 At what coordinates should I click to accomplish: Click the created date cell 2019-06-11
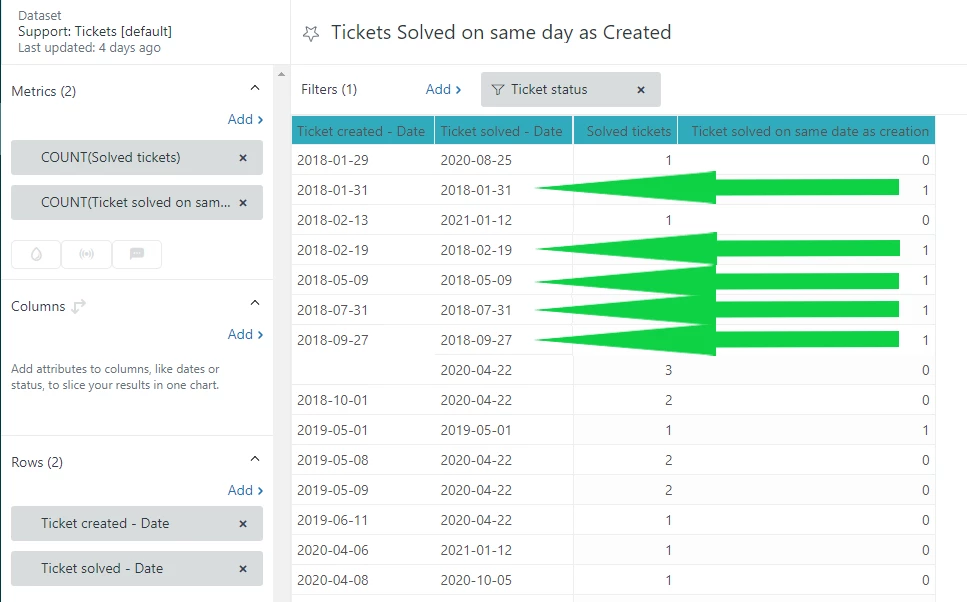(333, 521)
